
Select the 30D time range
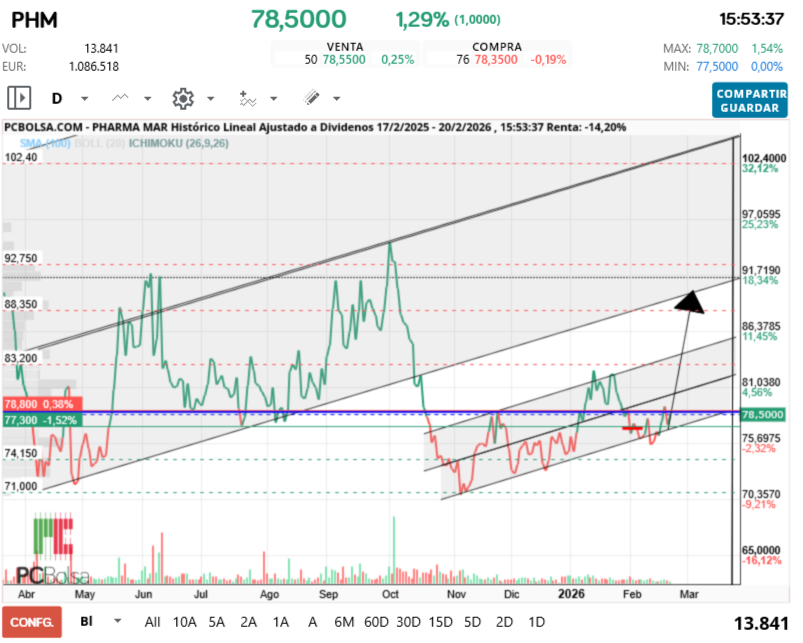point(408,622)
